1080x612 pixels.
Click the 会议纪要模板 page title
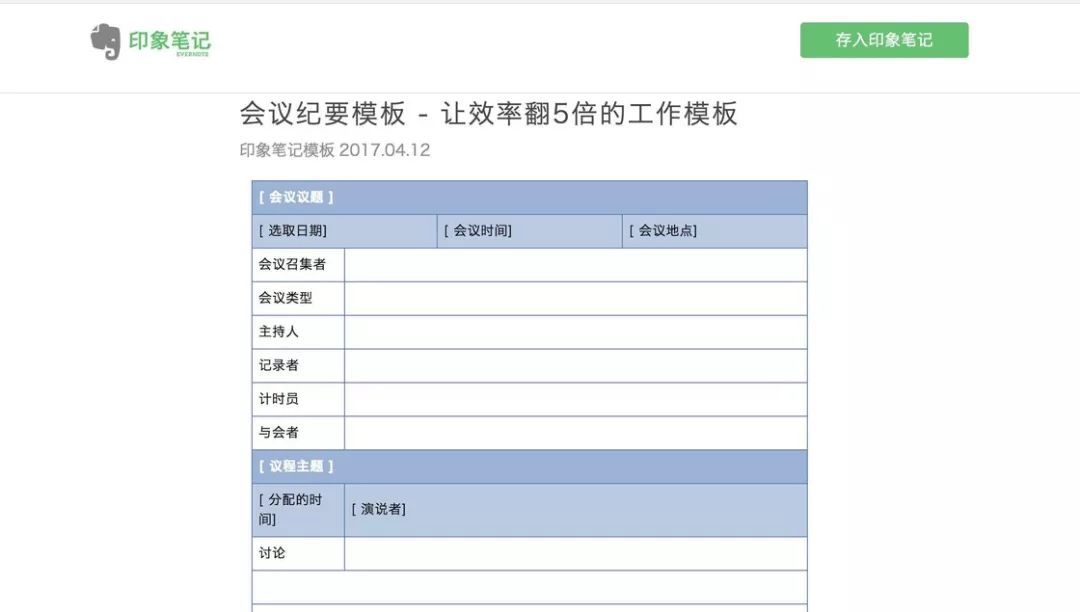488,114
